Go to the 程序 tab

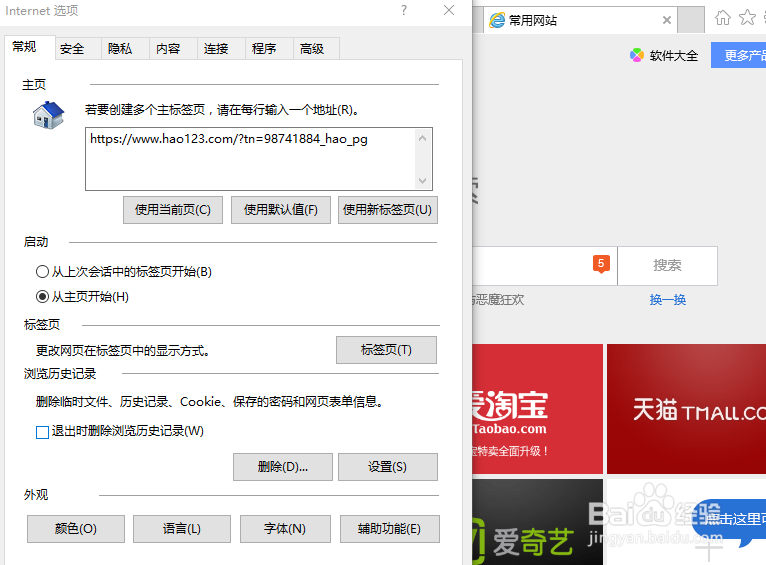coord(264,49)
